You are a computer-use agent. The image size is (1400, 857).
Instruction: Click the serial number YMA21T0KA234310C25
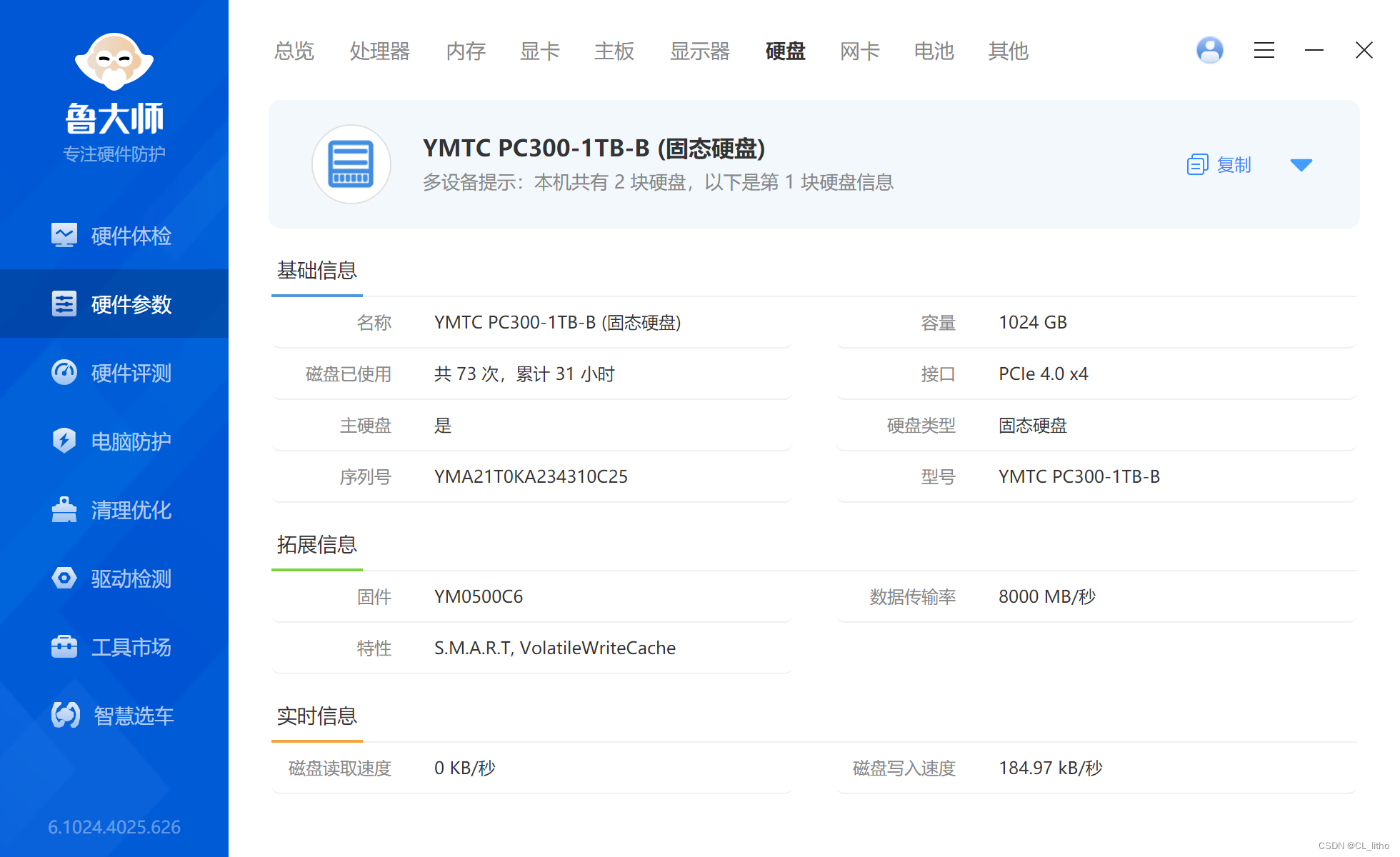point(530,476)
